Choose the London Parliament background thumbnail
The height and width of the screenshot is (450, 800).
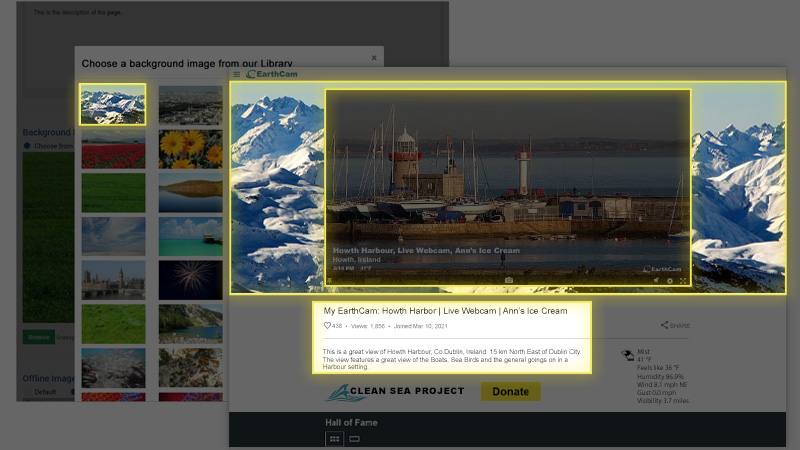113,280
